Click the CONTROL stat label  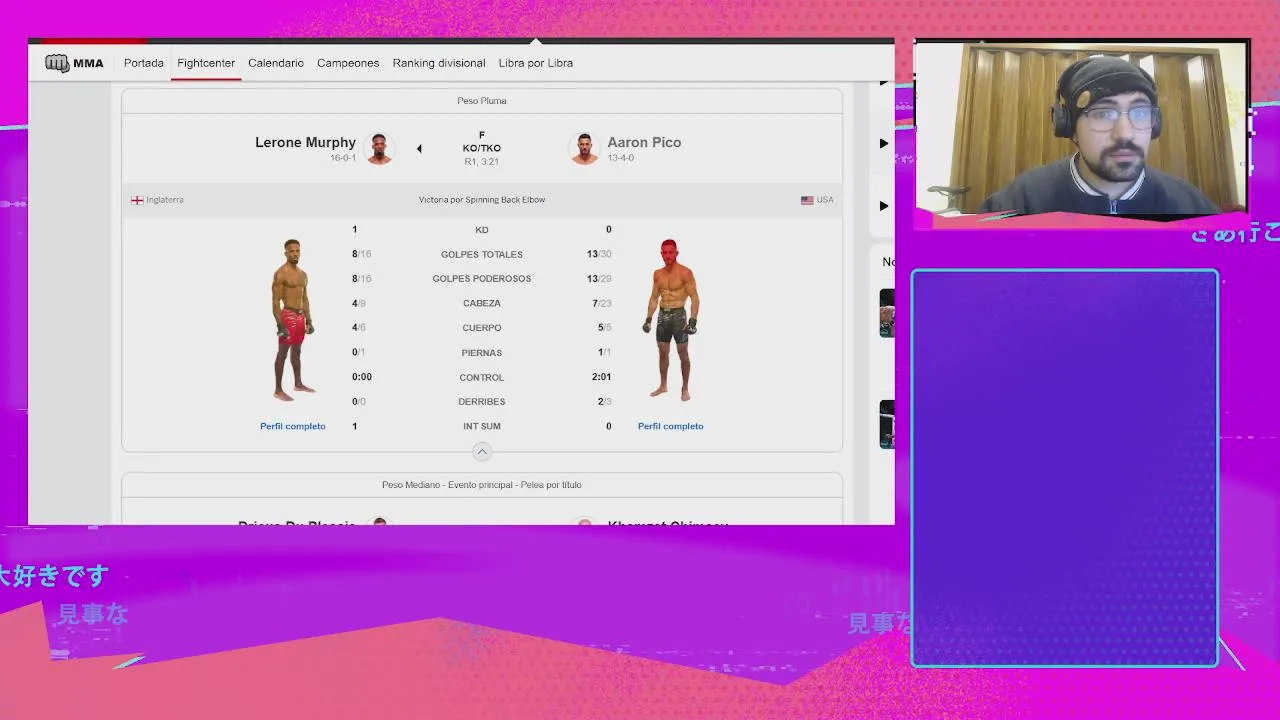[x=482, y=377]
